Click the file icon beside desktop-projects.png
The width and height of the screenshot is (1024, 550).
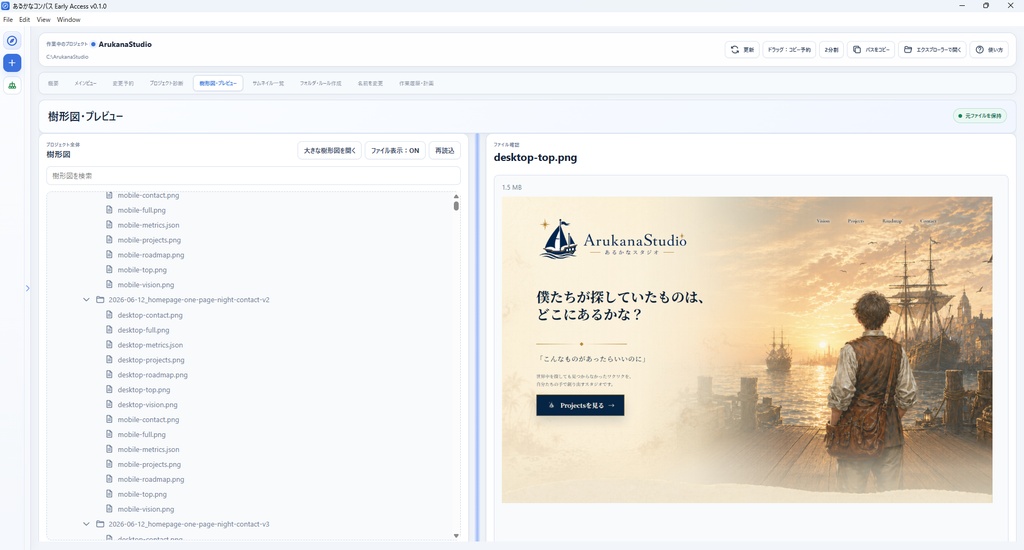coord(109,360)
